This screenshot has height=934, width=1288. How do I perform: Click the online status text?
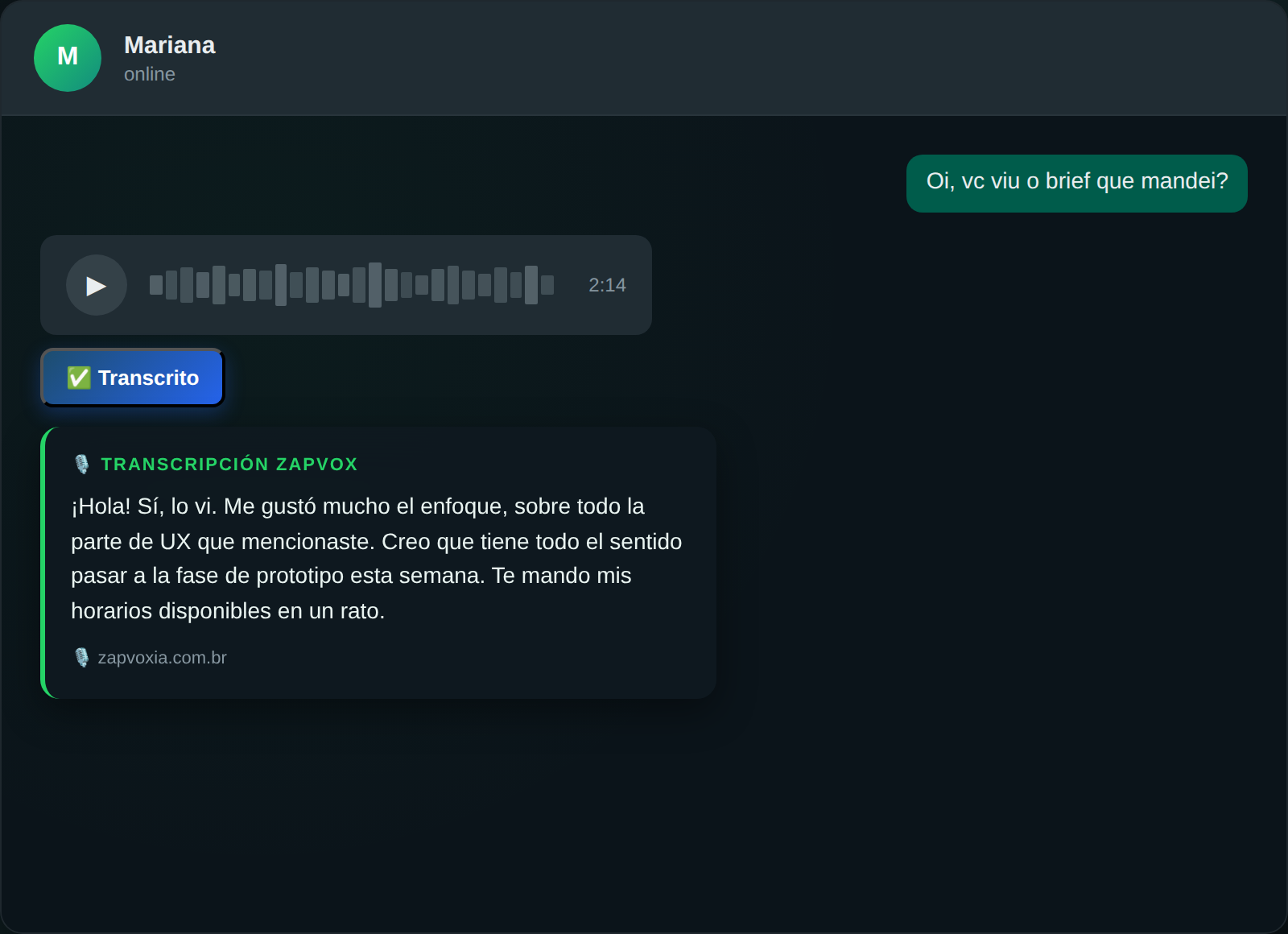point(150,74)
